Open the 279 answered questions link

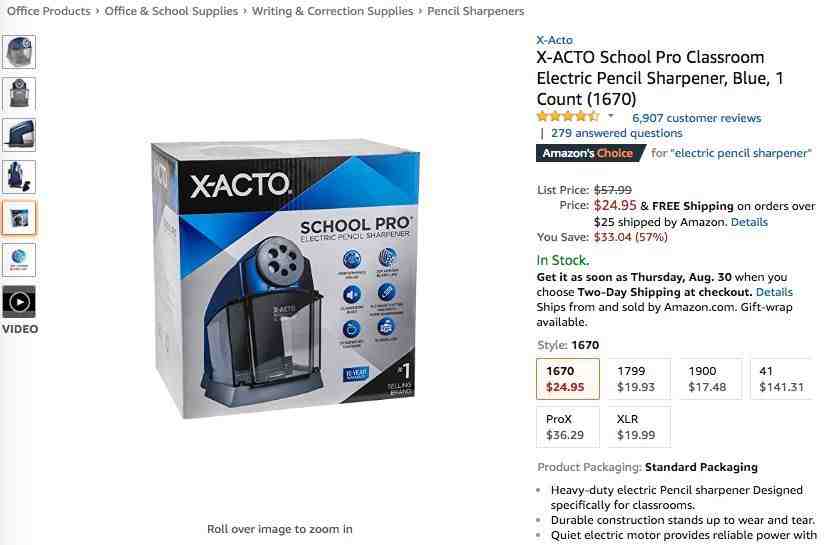(x=616, y=133)
